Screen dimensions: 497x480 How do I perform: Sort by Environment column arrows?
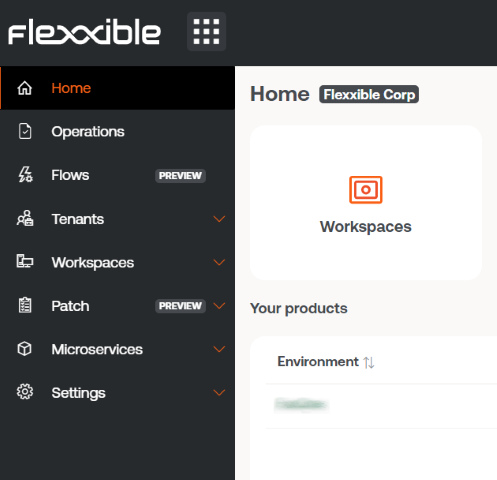369,362
